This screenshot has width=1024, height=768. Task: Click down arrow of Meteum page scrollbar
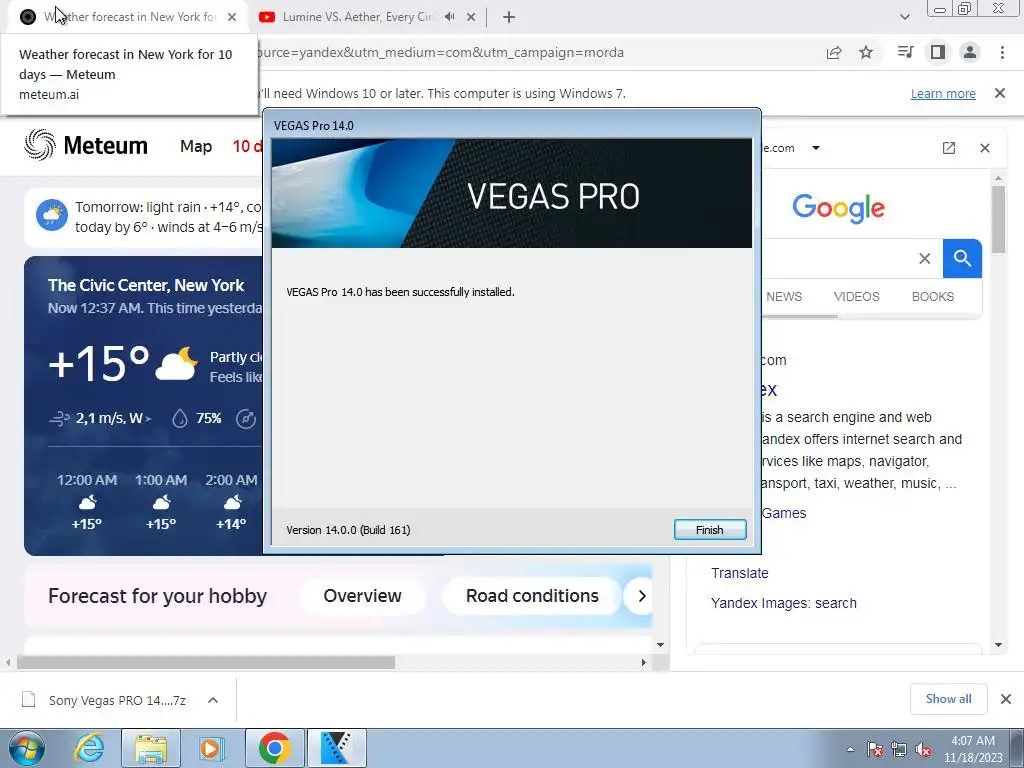point(660,645)
